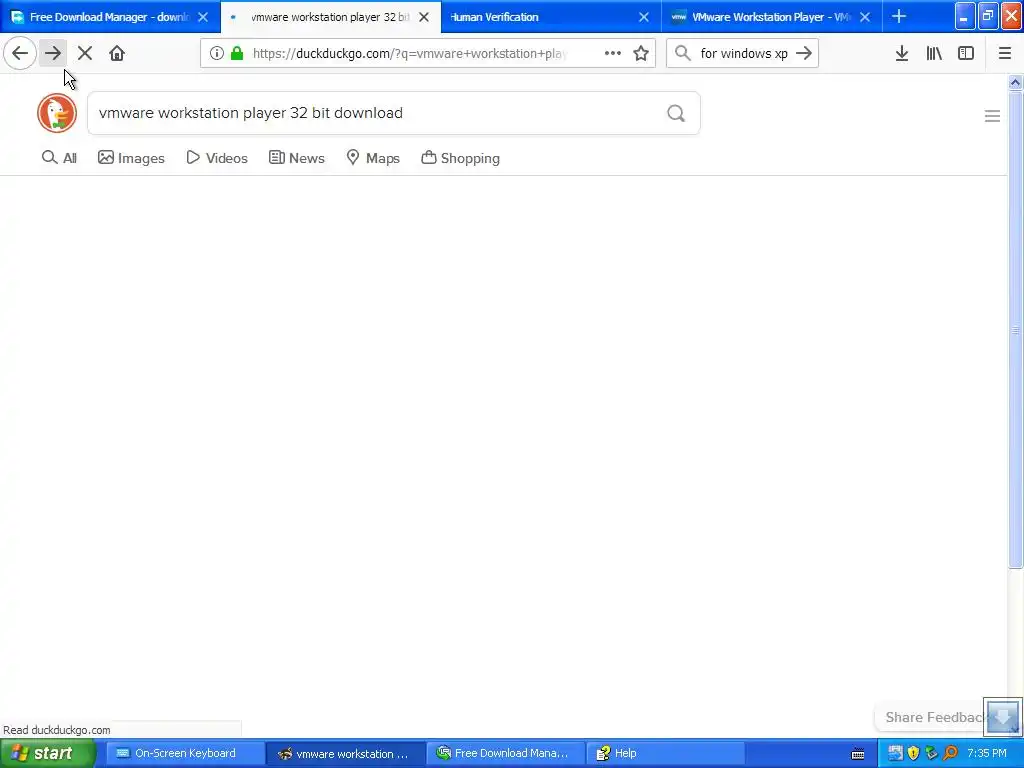This screenshot has height=768, width=1024.
Task: Open page actions three-dot menu
Action: coord(613,53)
